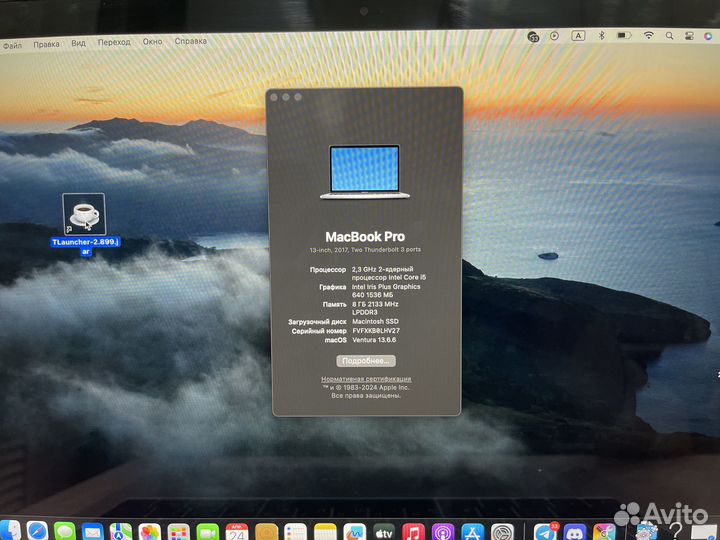Image resolution: width=720 pixels, height=540 pixels.
Task: Click the Intel Iris Plus Graphics value
Action: (x=386, y=291)
